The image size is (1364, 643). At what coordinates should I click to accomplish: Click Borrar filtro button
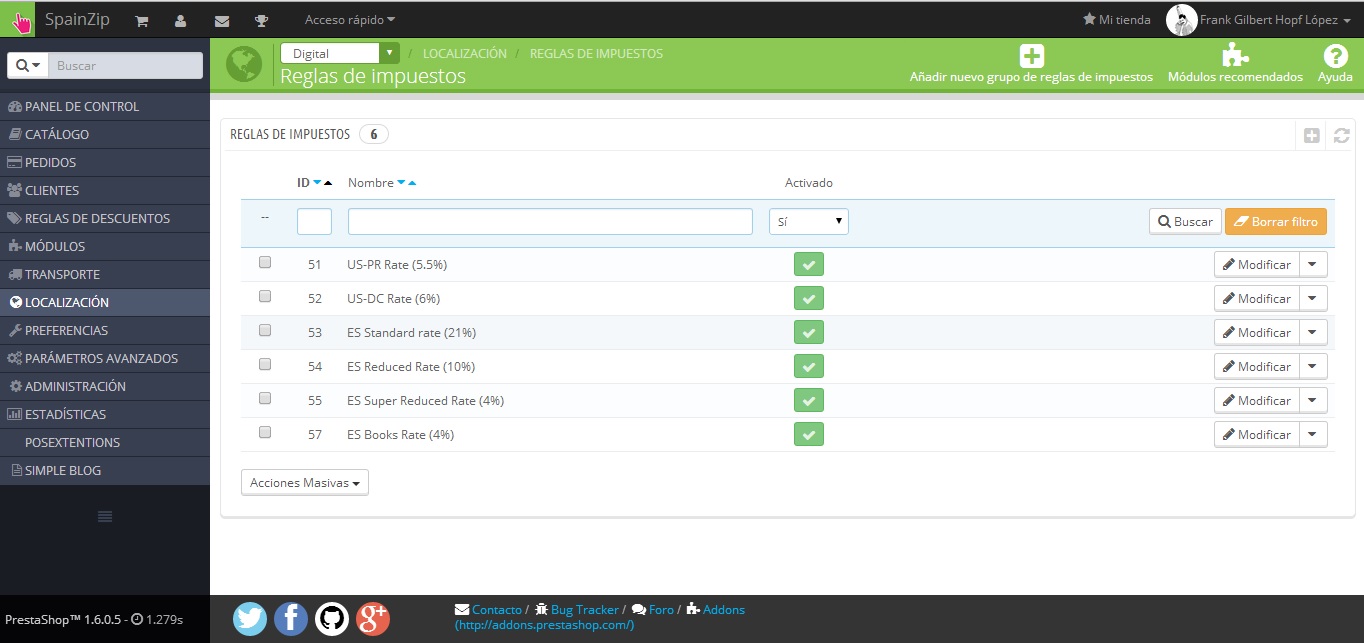pos(1276,222)
